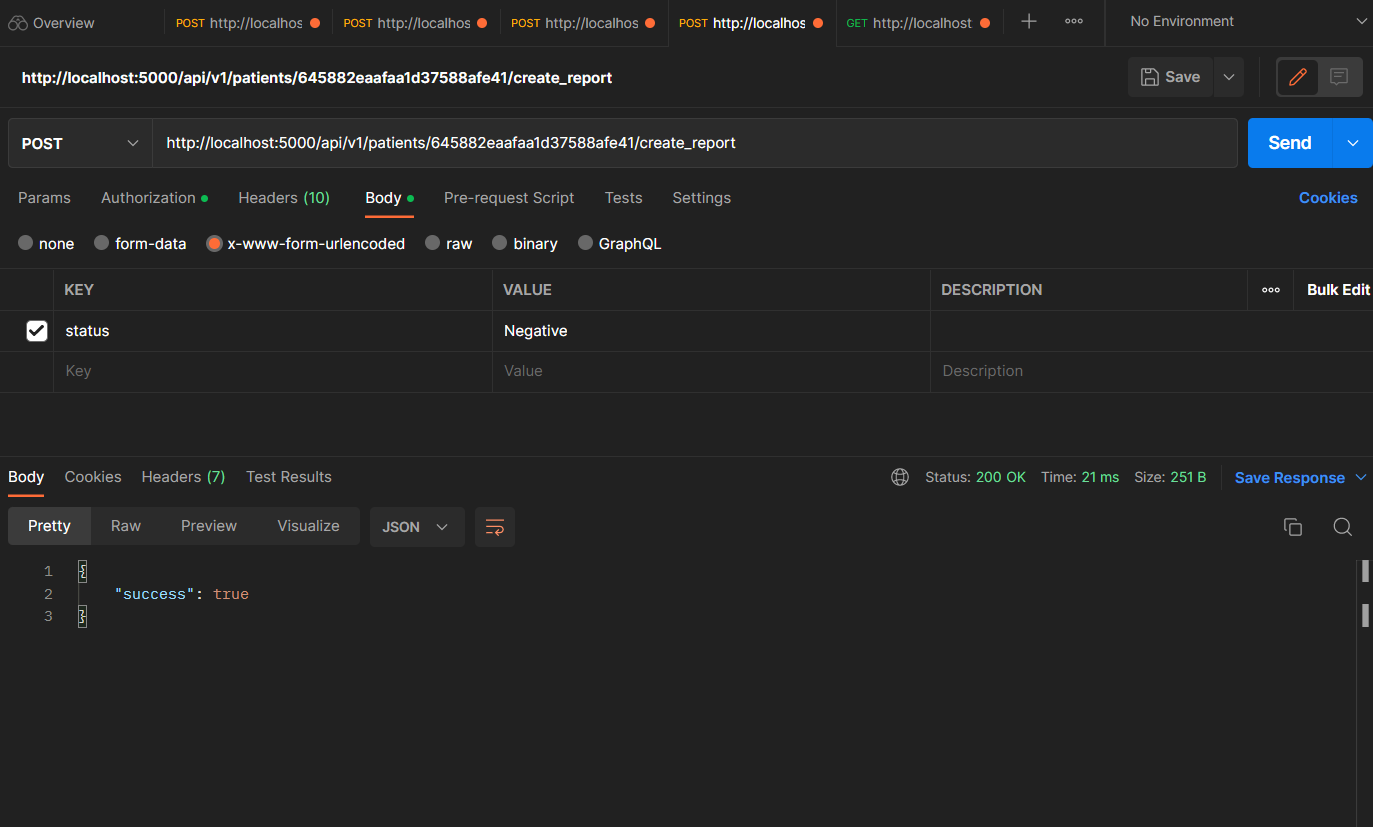Switch to the Tests tab
Viewport: 1373px width, 827px height.
pyautogui.click(x=623, y=198)
